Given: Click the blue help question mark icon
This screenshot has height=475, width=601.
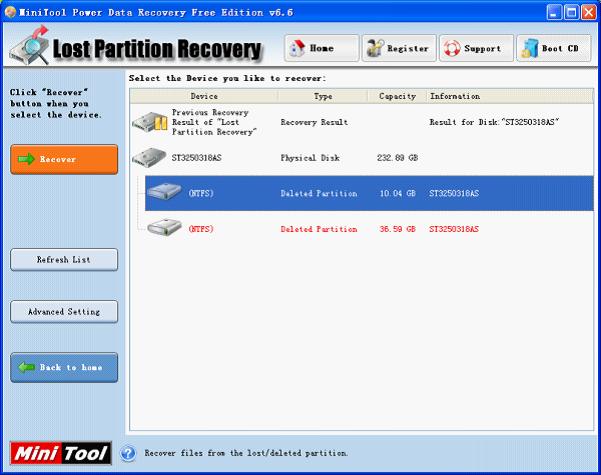Looking at the screenshot, I should coord(128,454).
